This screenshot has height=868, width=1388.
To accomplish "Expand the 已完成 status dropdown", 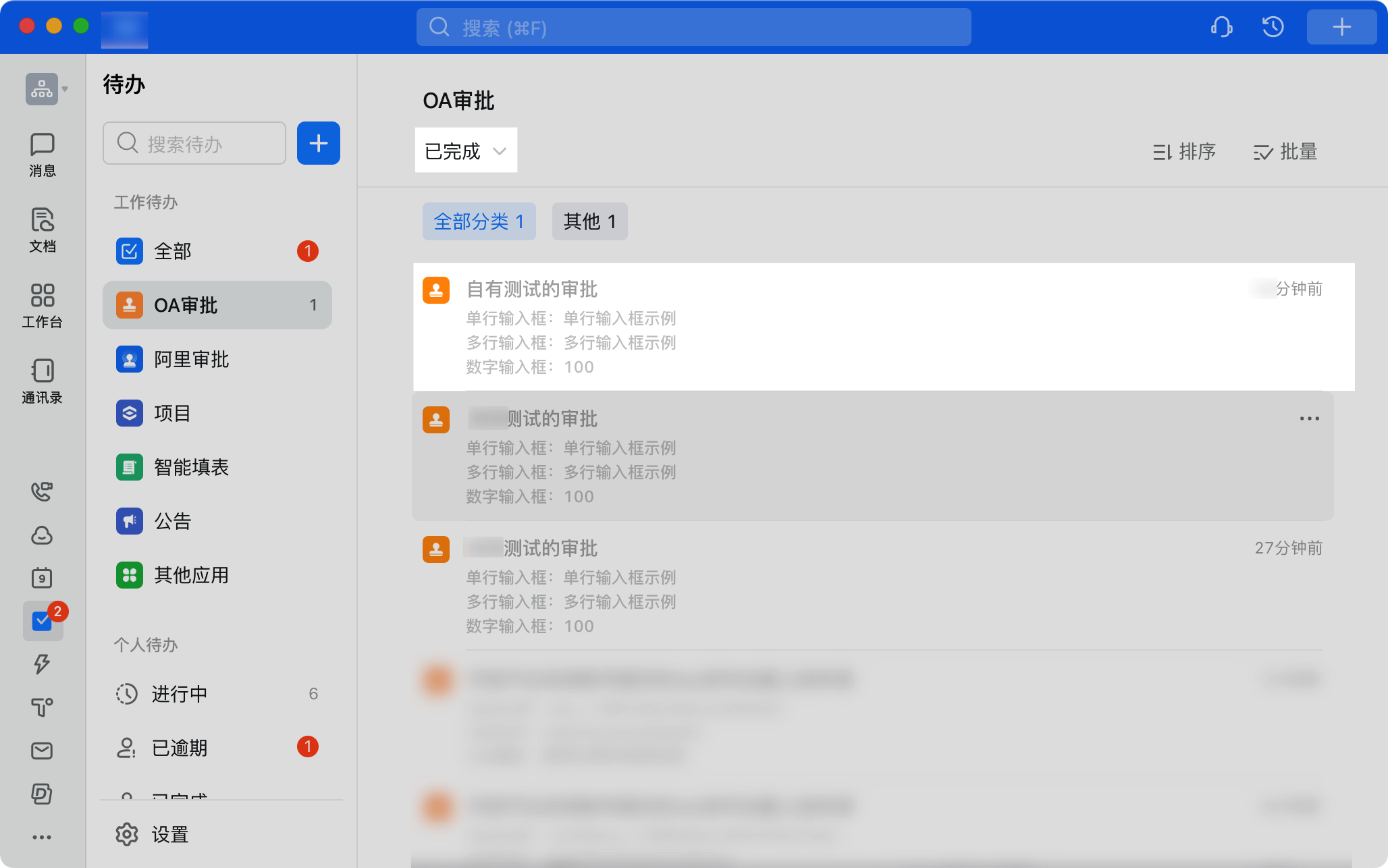I will pos(466,151).
